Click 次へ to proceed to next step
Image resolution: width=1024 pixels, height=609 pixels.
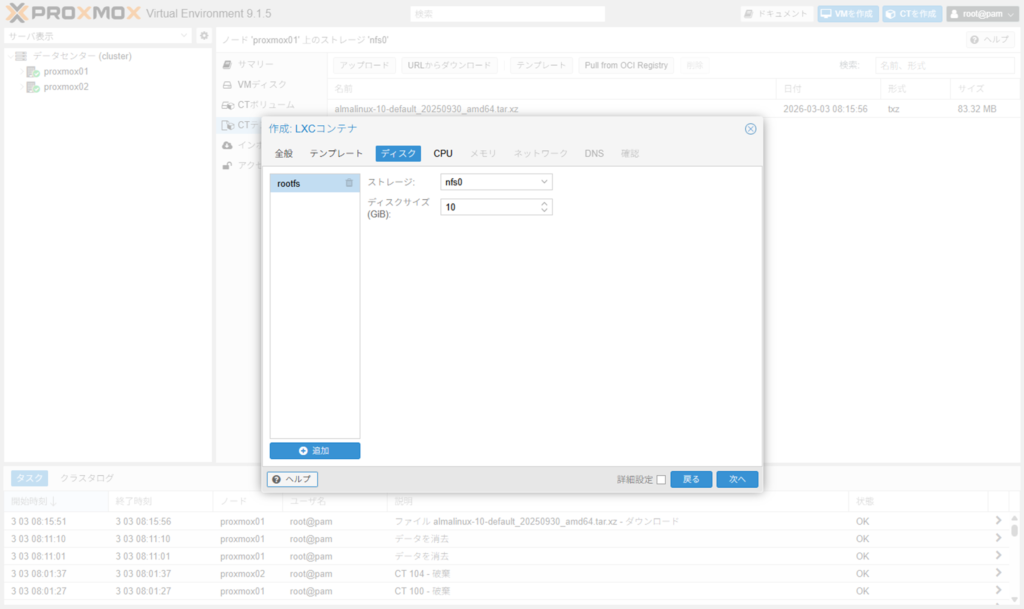coord(737,479)
